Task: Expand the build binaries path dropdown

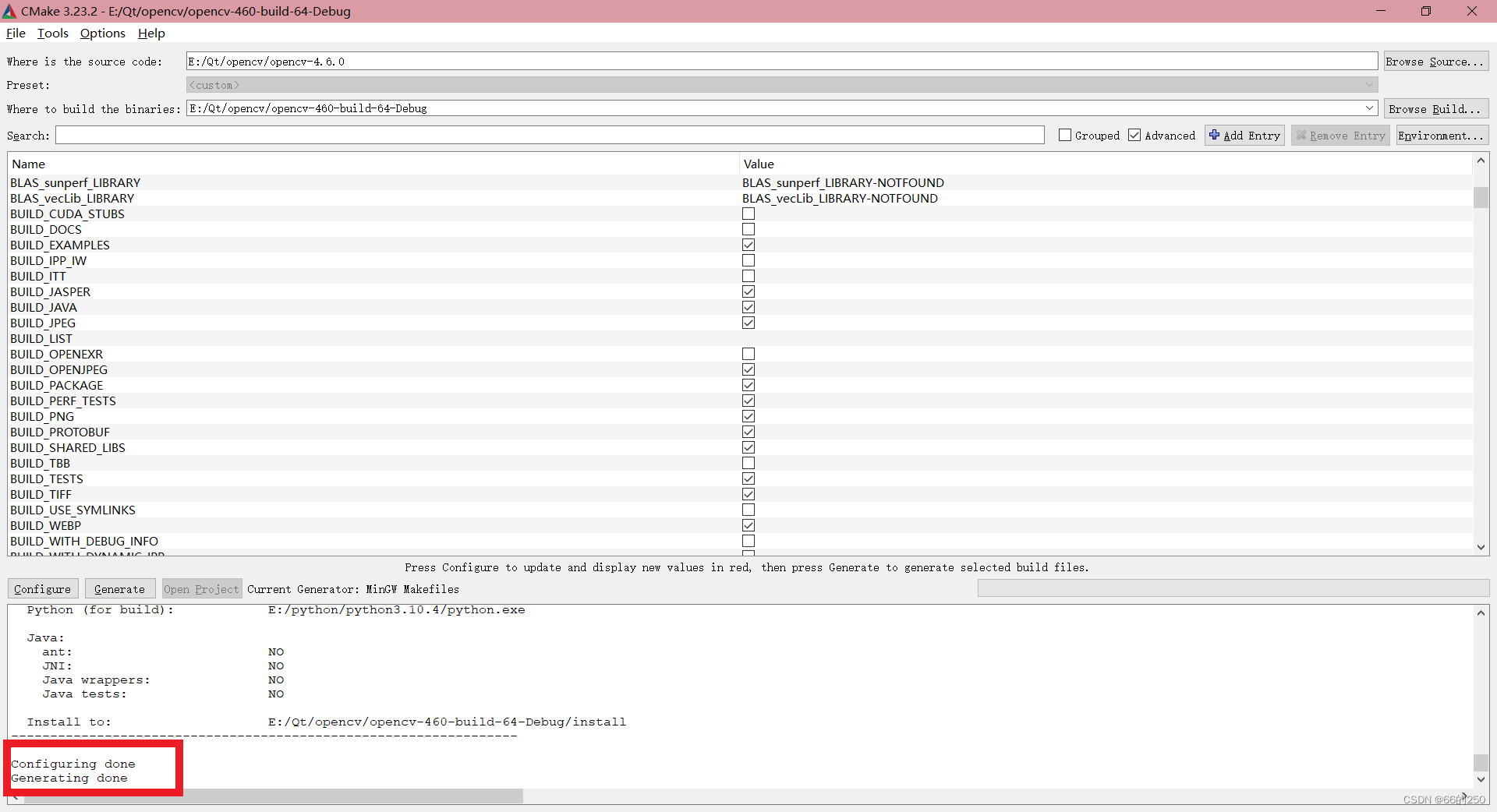Action: pos(1369,108)
